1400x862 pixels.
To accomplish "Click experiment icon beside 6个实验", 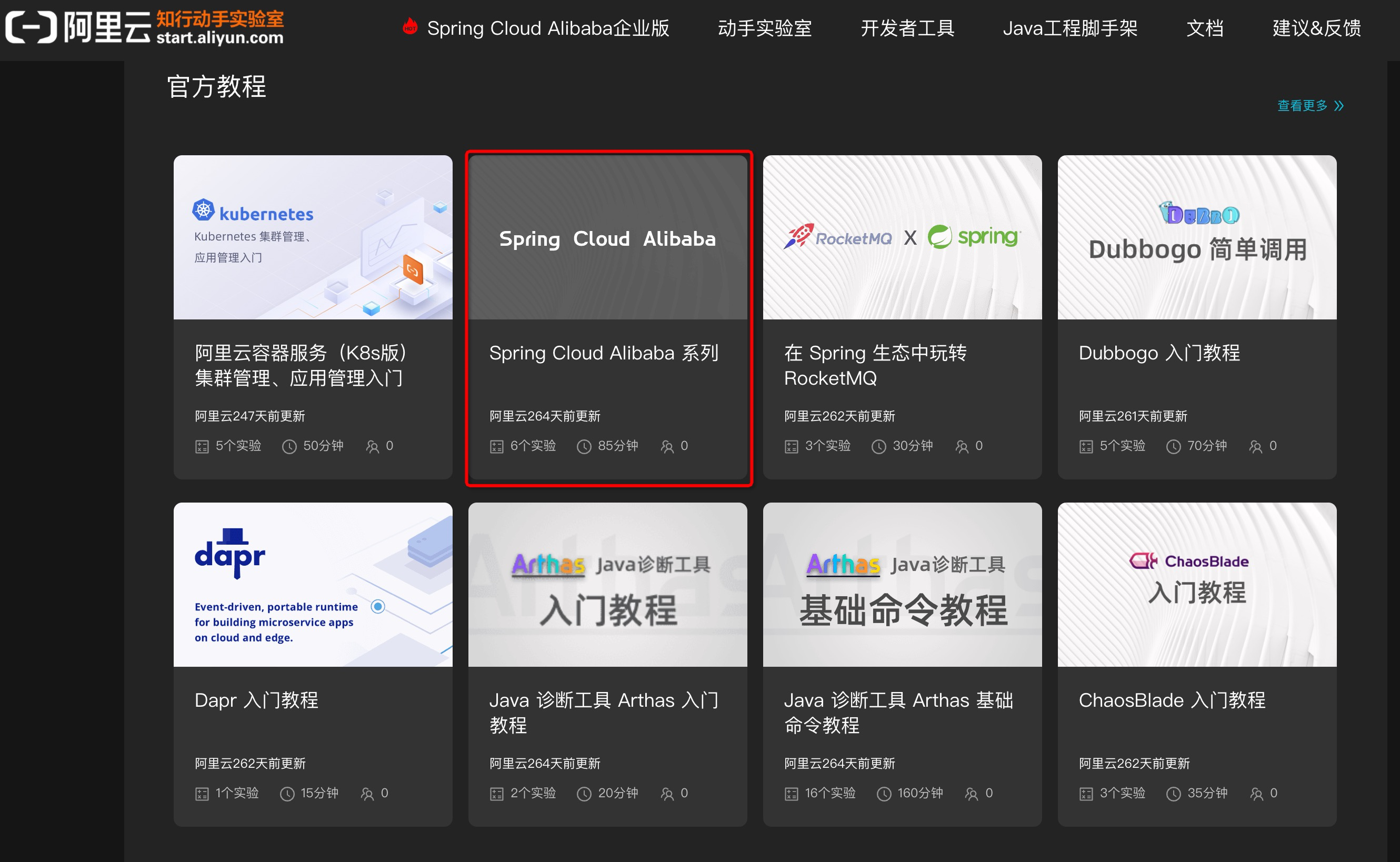I will 496,446.
